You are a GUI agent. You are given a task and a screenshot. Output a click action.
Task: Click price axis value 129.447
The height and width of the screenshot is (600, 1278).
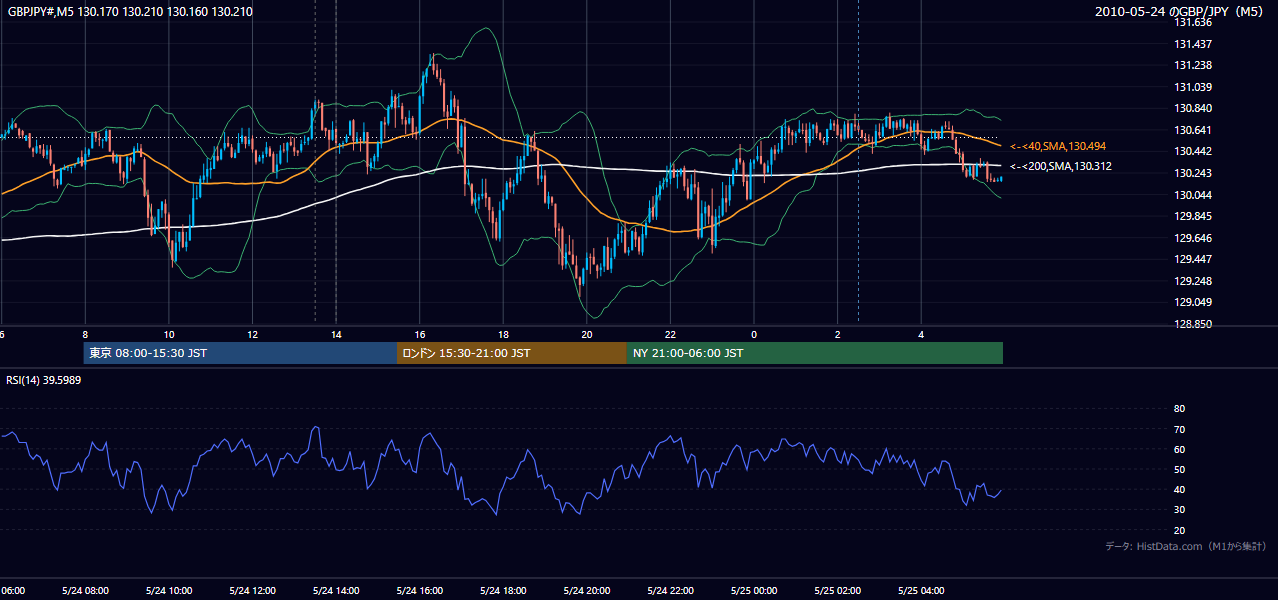(1193, 259)
